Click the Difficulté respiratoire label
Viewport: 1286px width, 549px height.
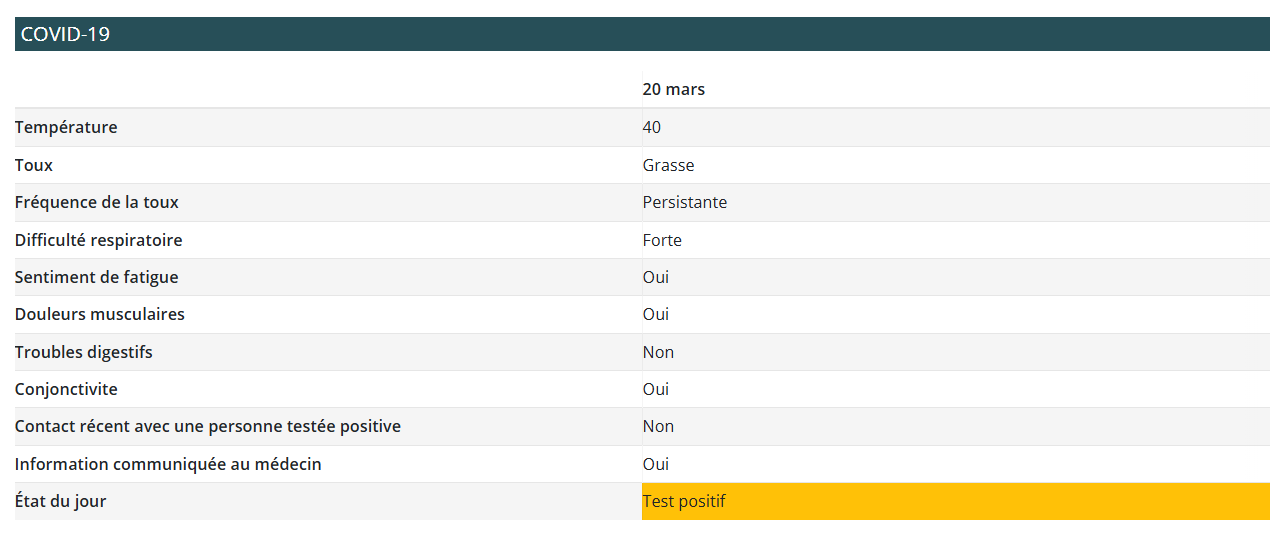tap(98, 240)
